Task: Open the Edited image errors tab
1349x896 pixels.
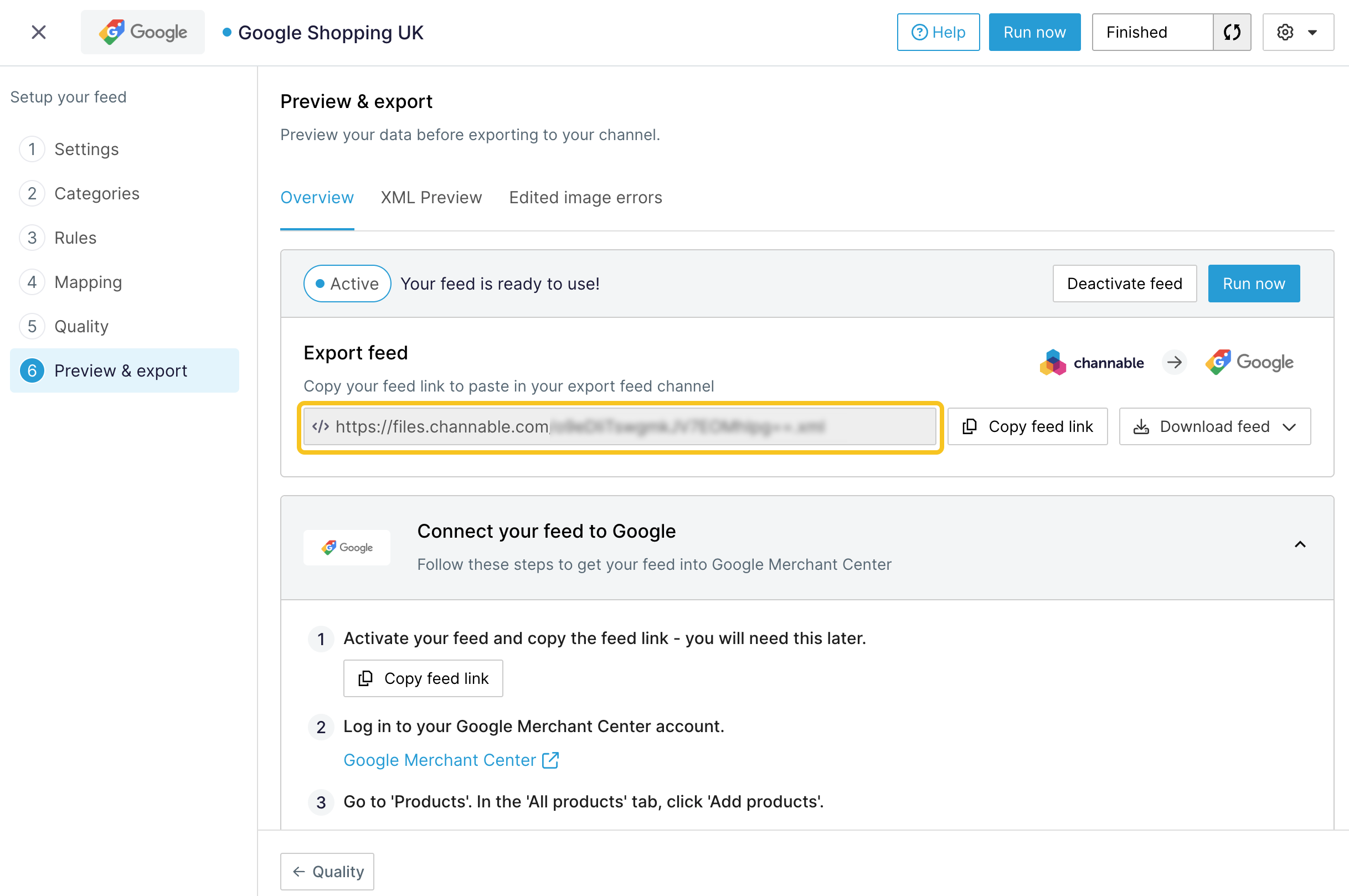Action: coord(585,198)
